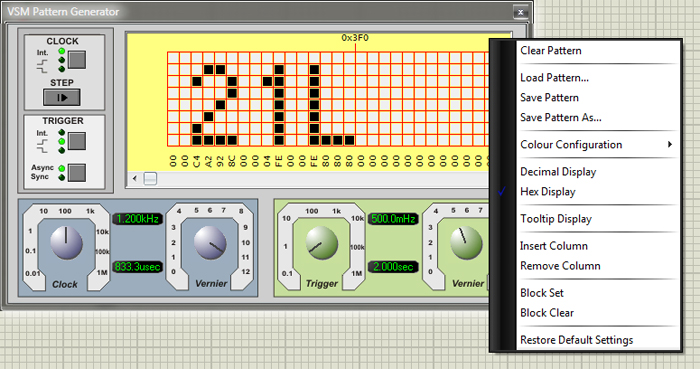Viewport: 700px width, 369px height.
Task: Enable Tooltip Display option
Action: coord(556,219)
